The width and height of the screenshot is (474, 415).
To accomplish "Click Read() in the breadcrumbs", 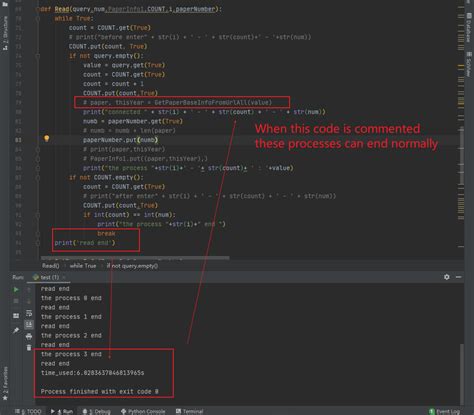I will 51,266.
